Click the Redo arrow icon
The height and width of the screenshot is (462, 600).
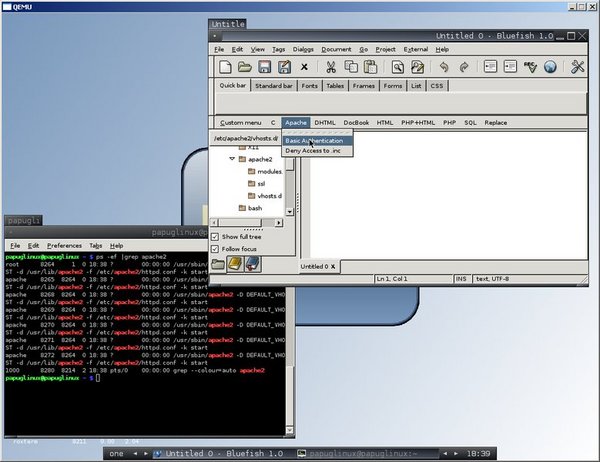(x=464, y=68)
